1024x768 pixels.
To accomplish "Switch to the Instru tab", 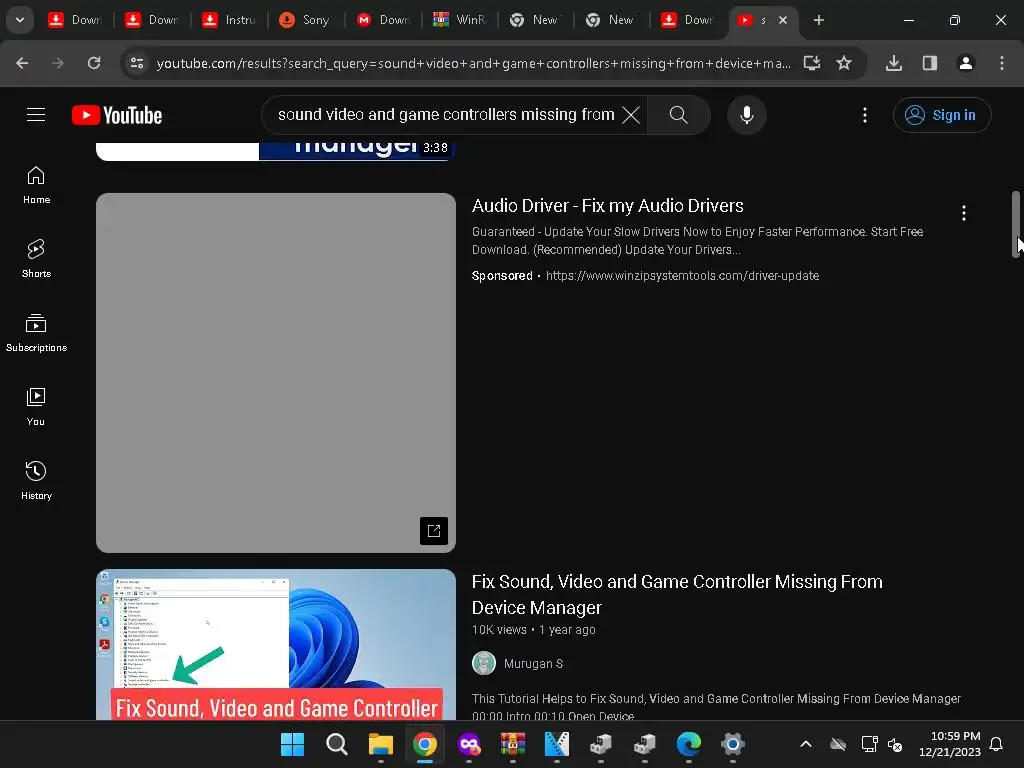I will pyautogui.click(x=229, y=20).
